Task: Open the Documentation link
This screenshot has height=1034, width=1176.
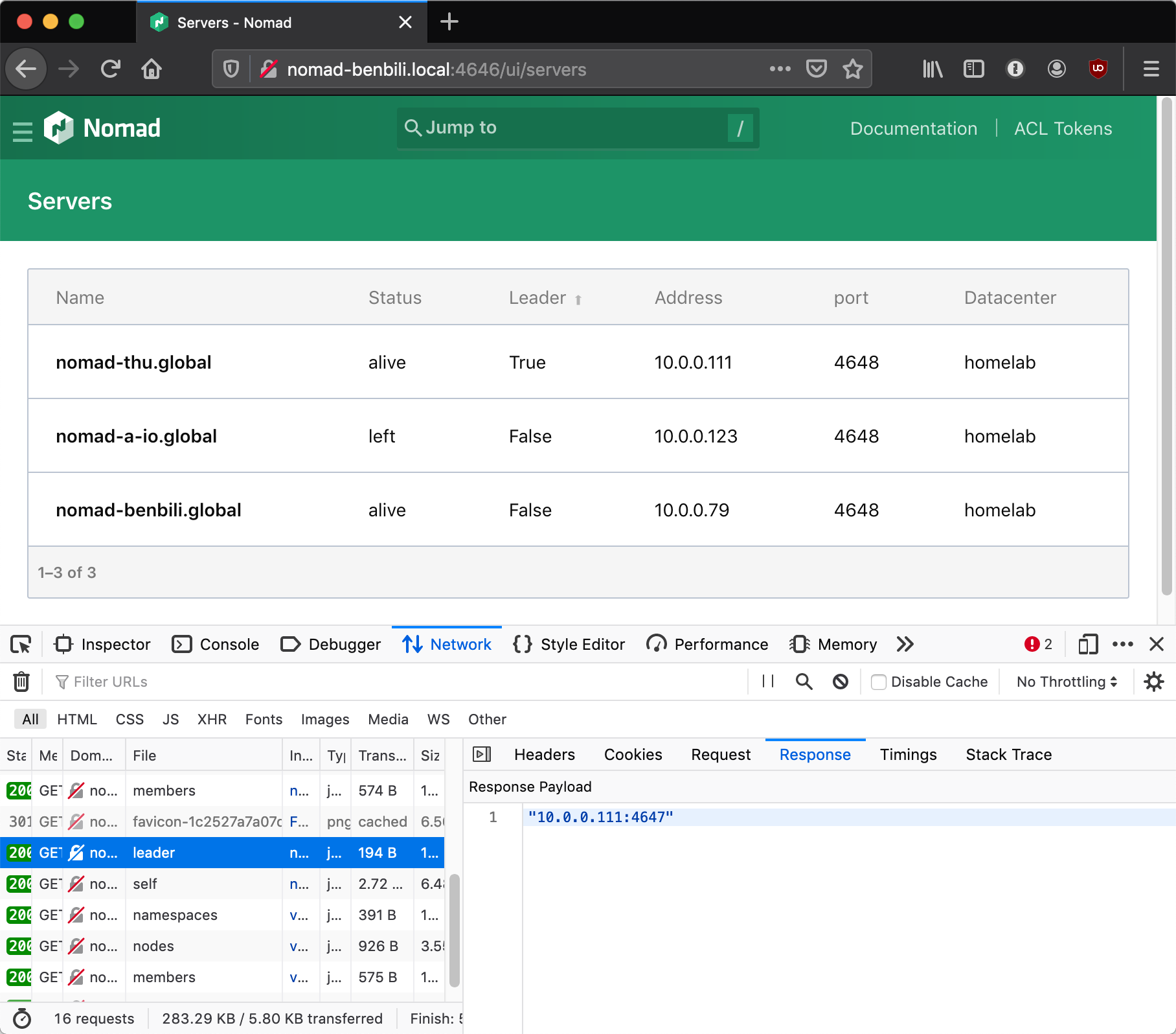Action: tap(914, 128)
